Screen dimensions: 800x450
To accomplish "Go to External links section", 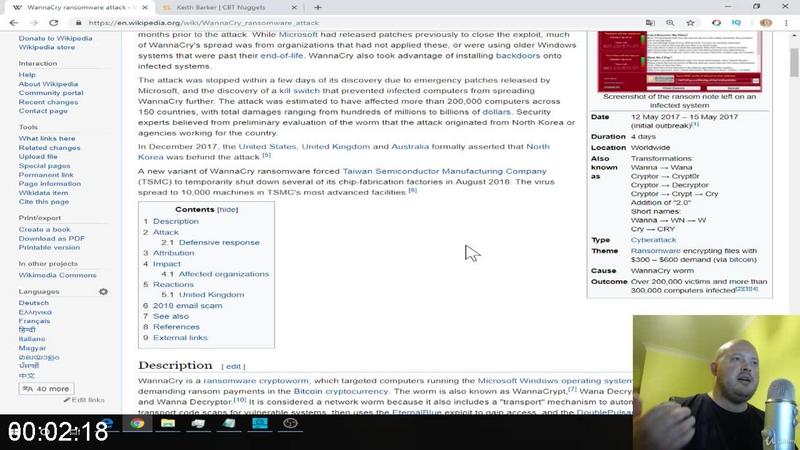I will pos(180,338).
